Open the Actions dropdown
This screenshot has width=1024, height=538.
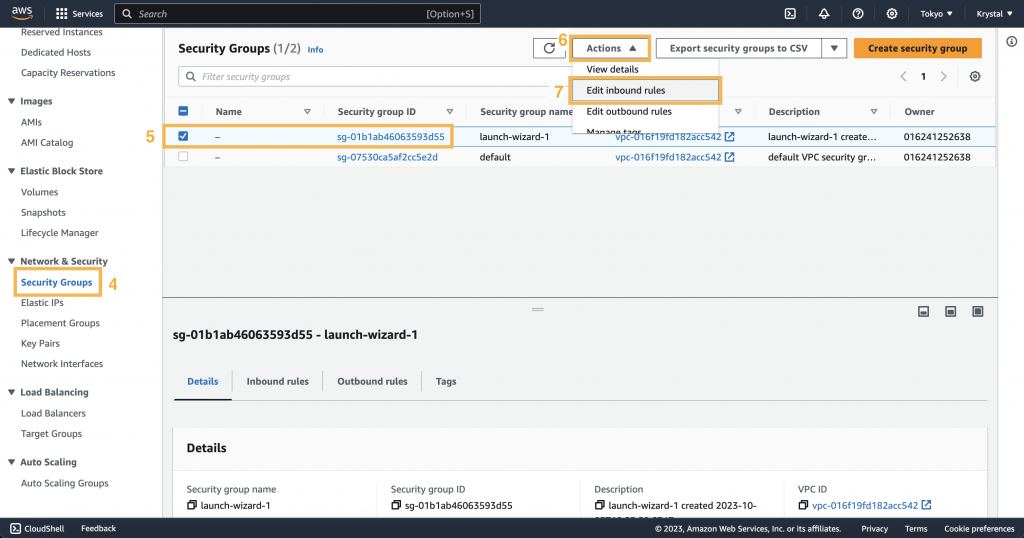611,48
